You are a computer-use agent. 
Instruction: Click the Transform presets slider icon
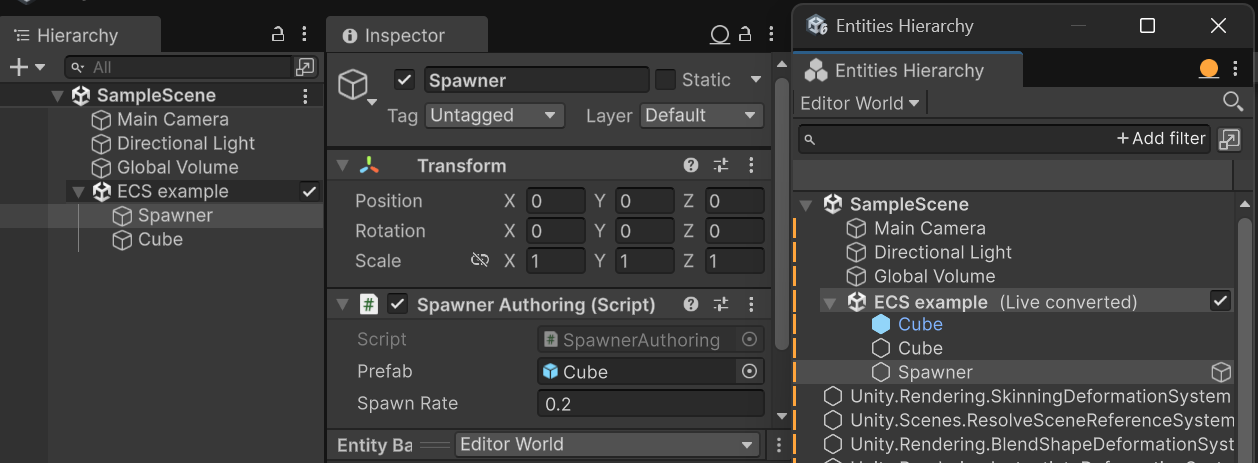(x=721, y=166)
